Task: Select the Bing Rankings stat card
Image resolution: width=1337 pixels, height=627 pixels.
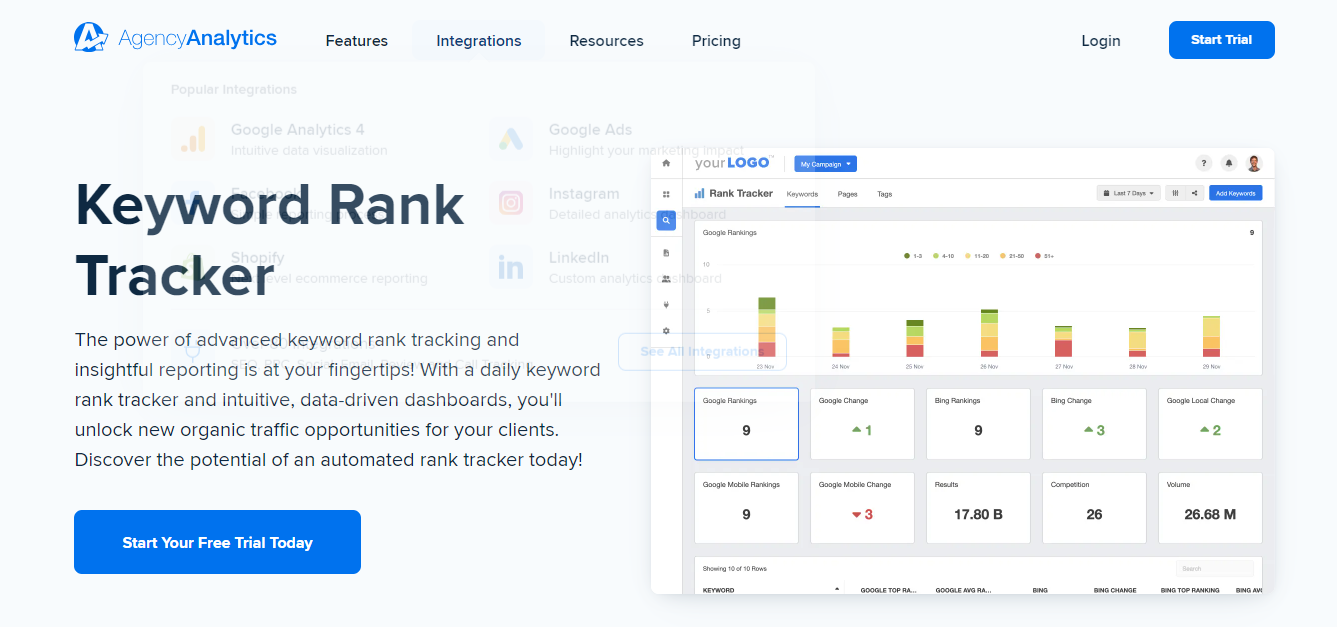Action: [x=978, y=424]
